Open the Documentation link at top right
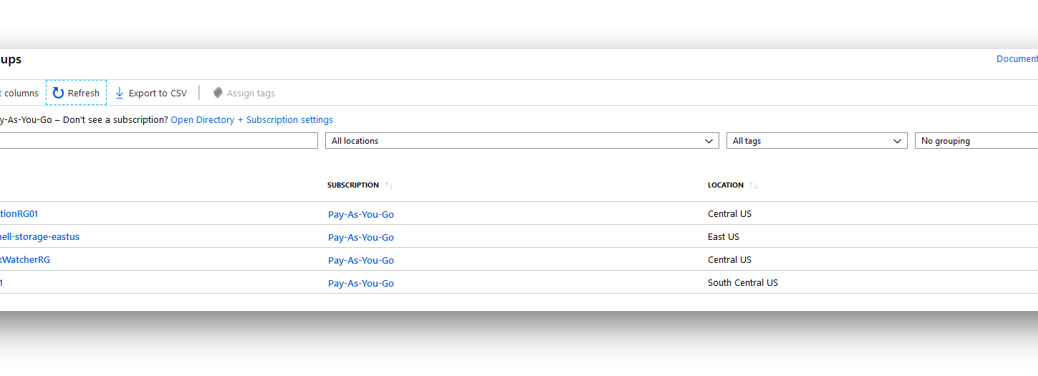Viewport: 1038px width, 376px height. pyautogui.click(x=1017, y=59)
